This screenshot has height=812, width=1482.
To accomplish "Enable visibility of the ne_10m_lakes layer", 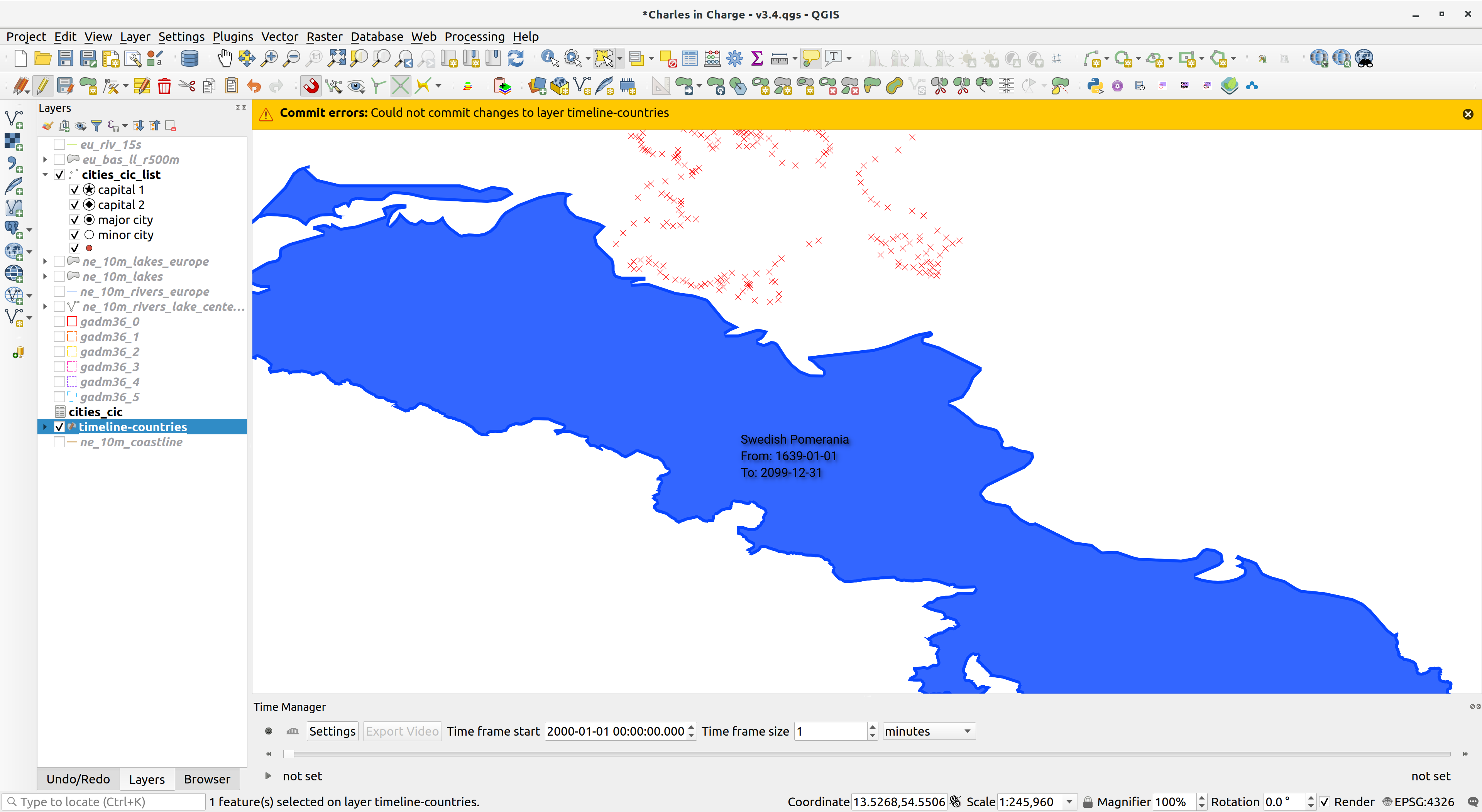I will tap(60, 277).
